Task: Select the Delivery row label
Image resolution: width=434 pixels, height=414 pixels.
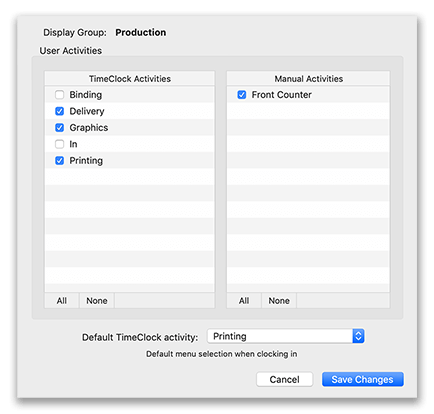Action: (x=87, y=111)
